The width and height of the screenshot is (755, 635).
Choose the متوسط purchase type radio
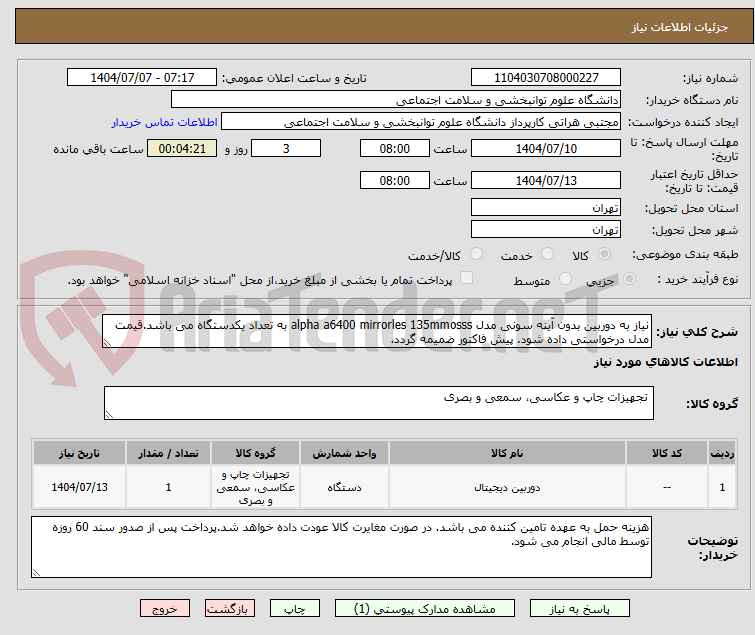point(565,279)
